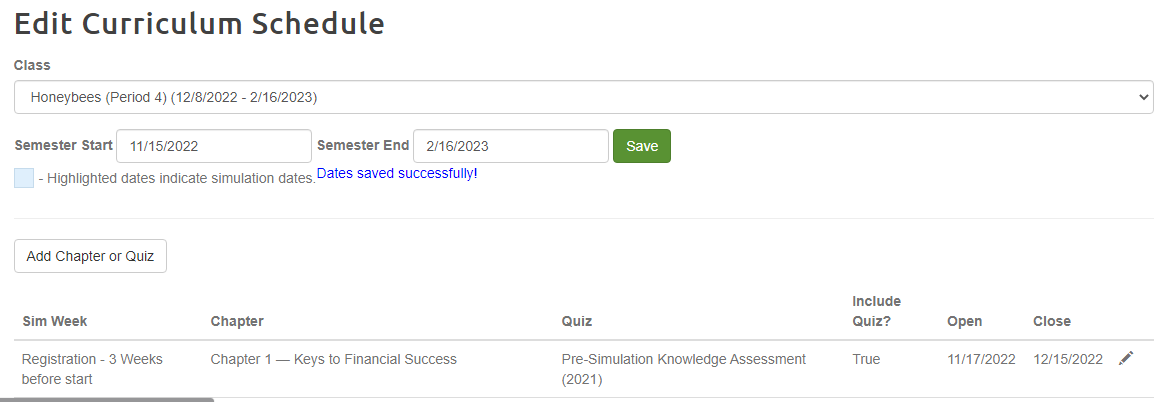Open the Class dropdown showing Honeybees (Period 4)
Screen dimensions: 1163x402
tap(583, 97)
